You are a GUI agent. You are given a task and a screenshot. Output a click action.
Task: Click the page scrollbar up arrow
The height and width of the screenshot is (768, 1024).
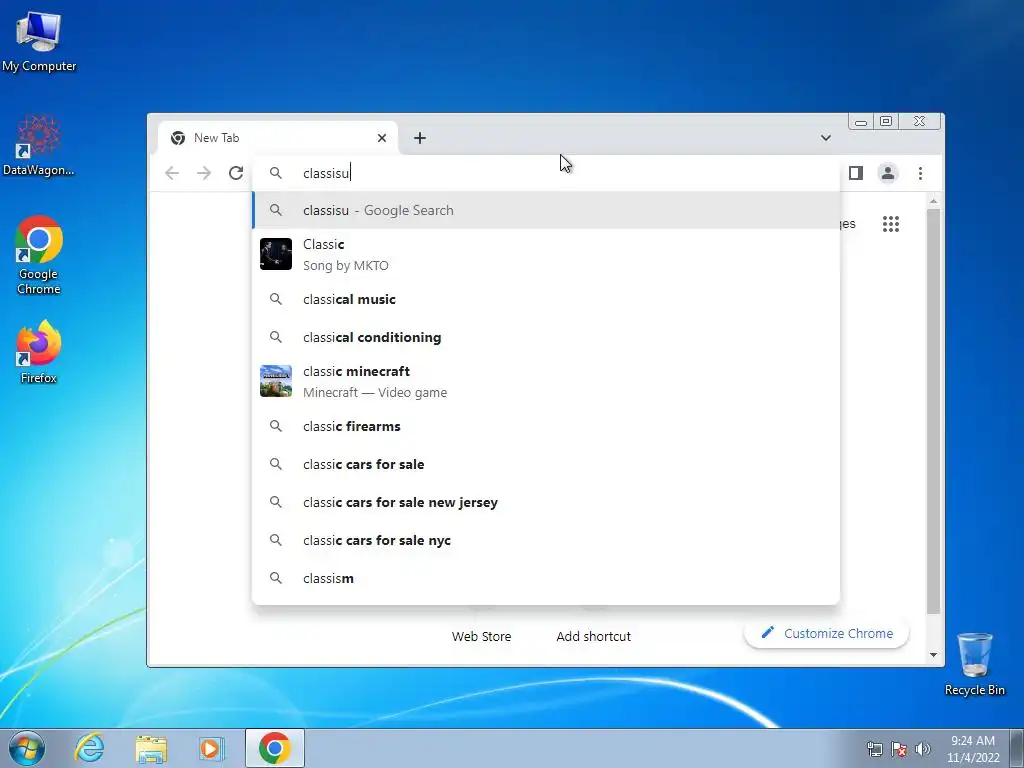click(933, 201)
